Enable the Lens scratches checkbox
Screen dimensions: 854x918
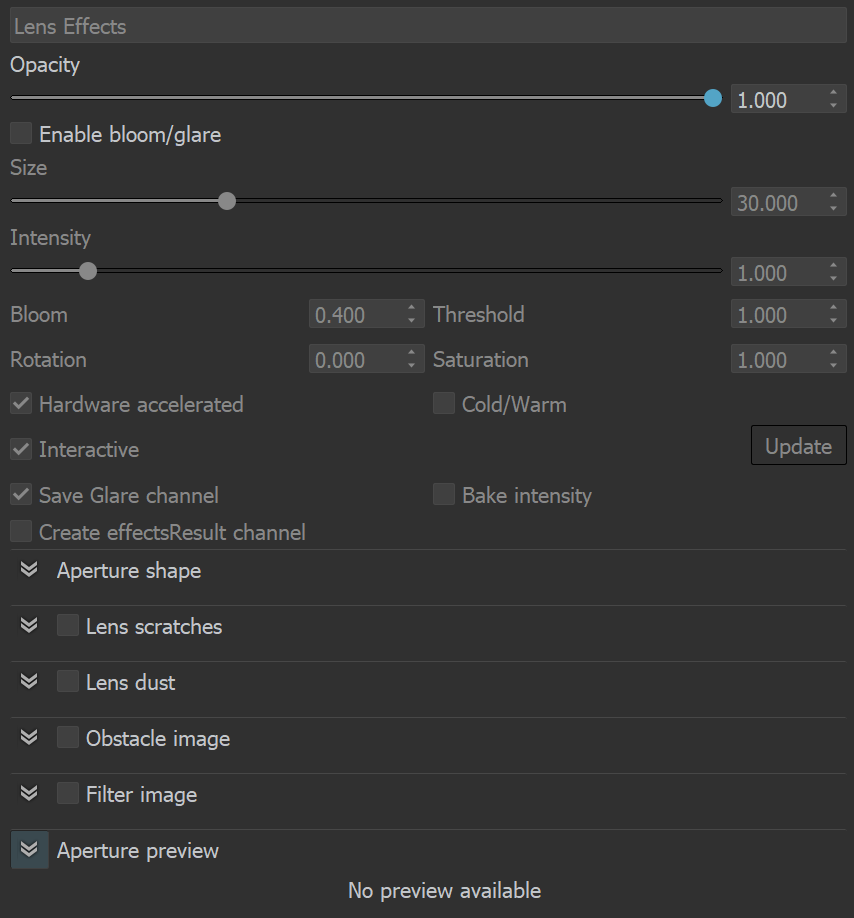pos(67,625)
